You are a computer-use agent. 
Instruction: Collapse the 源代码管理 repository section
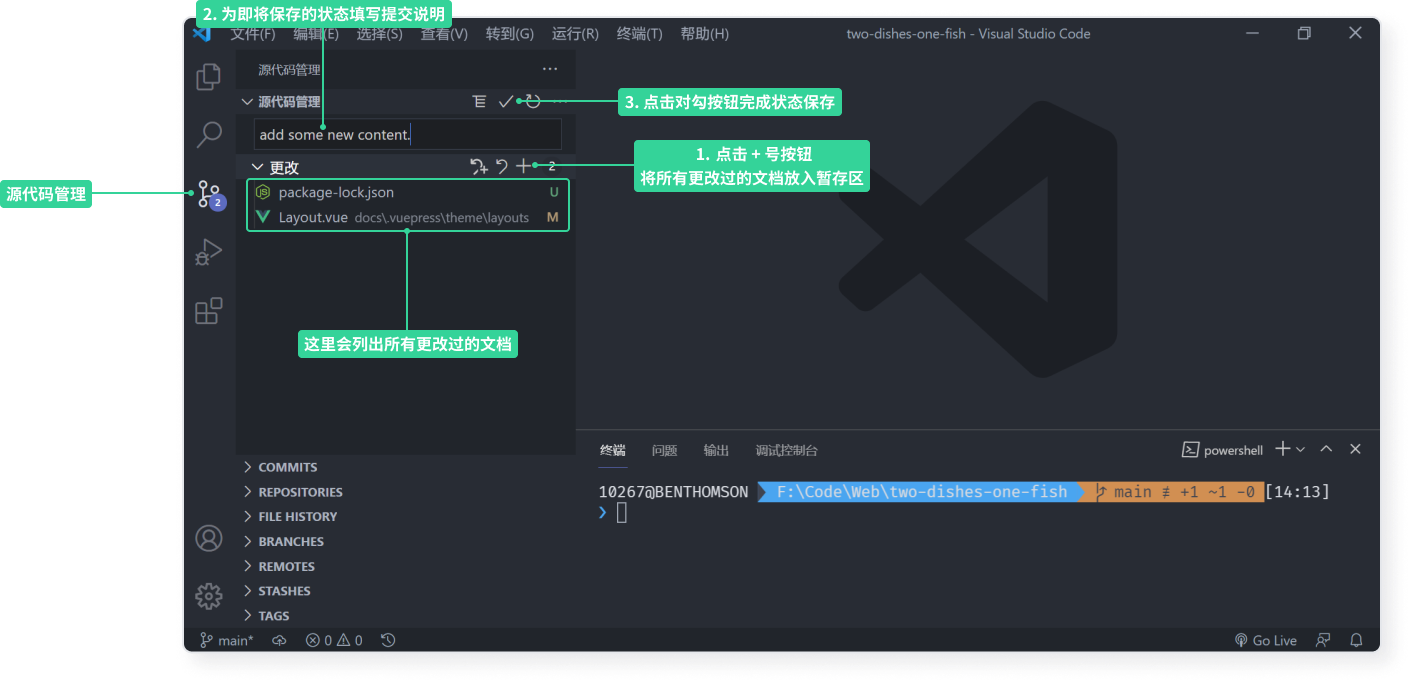(x=247, y=102)
